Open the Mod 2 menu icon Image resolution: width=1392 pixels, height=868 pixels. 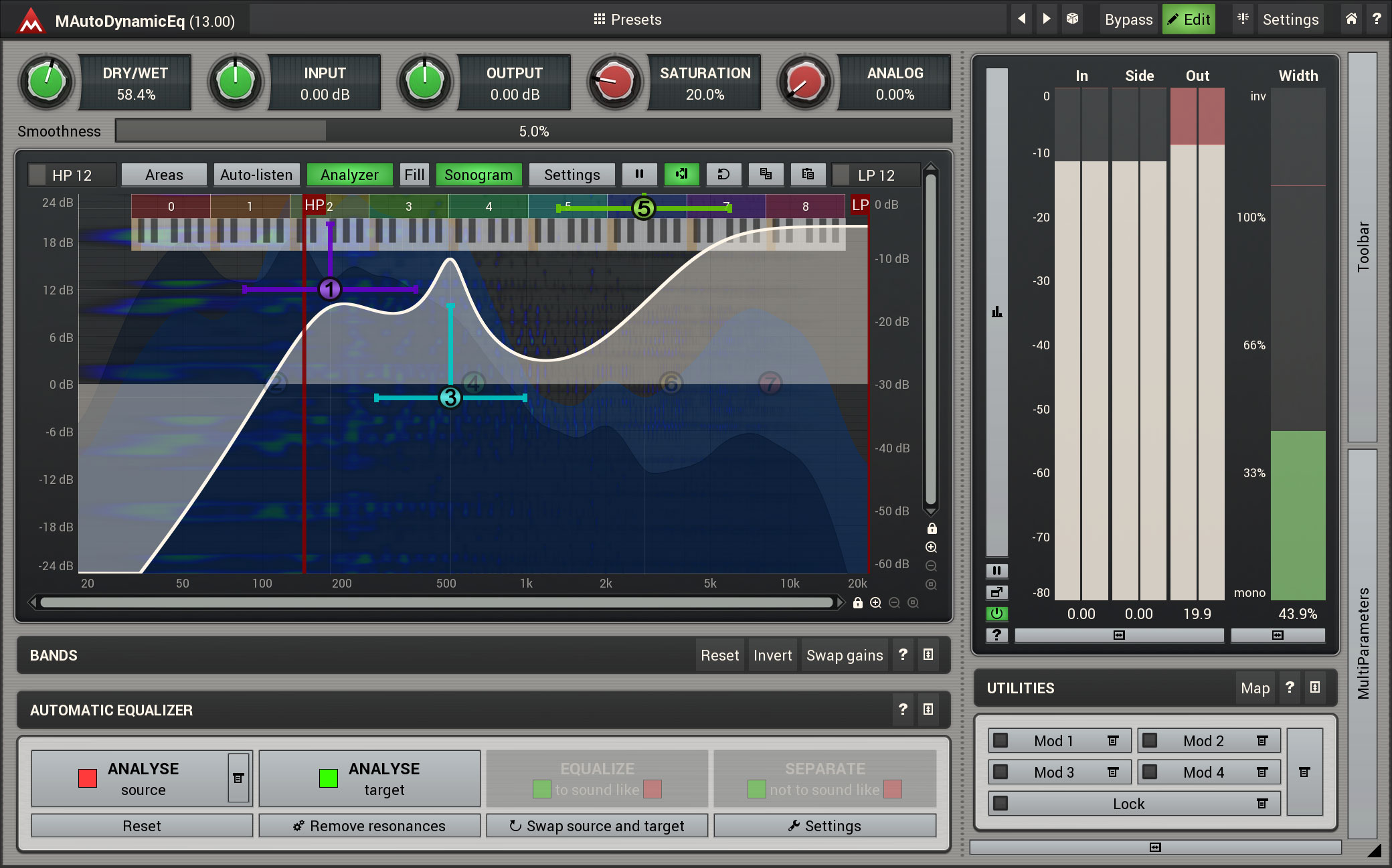[1262, 741]
